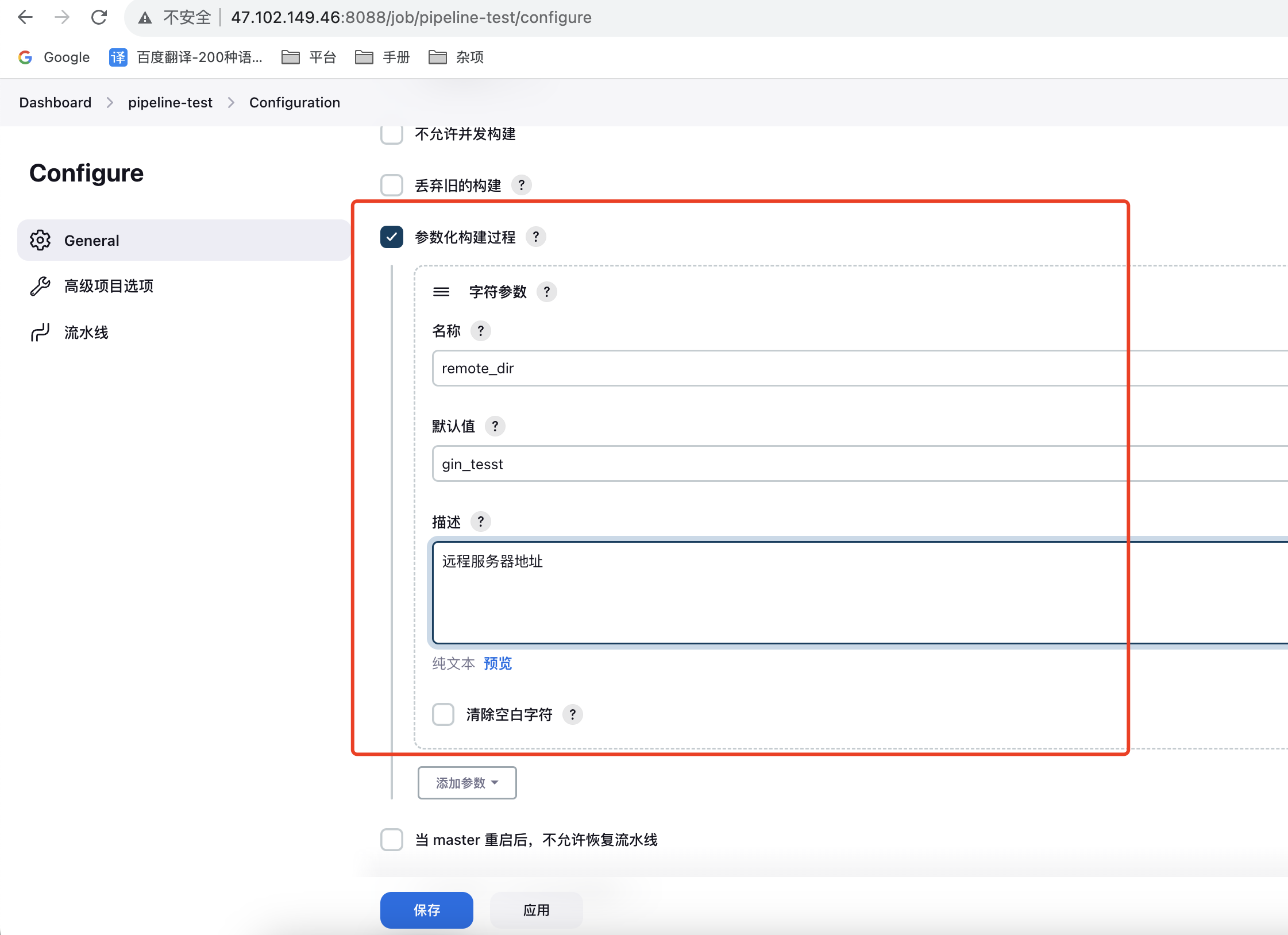Image resolution: width=1288 pixels, height=935 pixels.
Task: Click the 保存 save button
Action: coord(427,910)
